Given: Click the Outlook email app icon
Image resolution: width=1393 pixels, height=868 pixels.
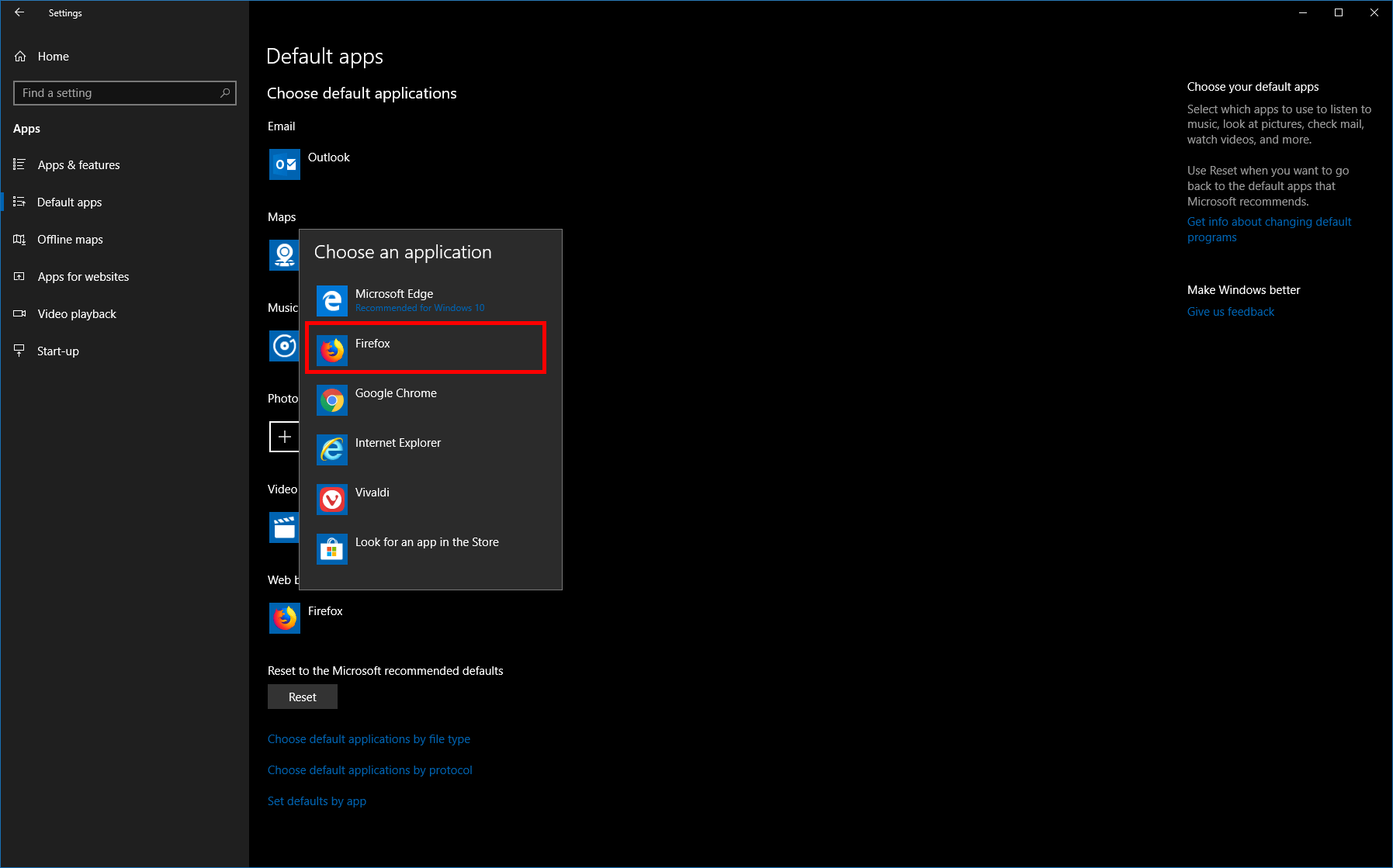Looking at the screenshot, I should 285,164.
